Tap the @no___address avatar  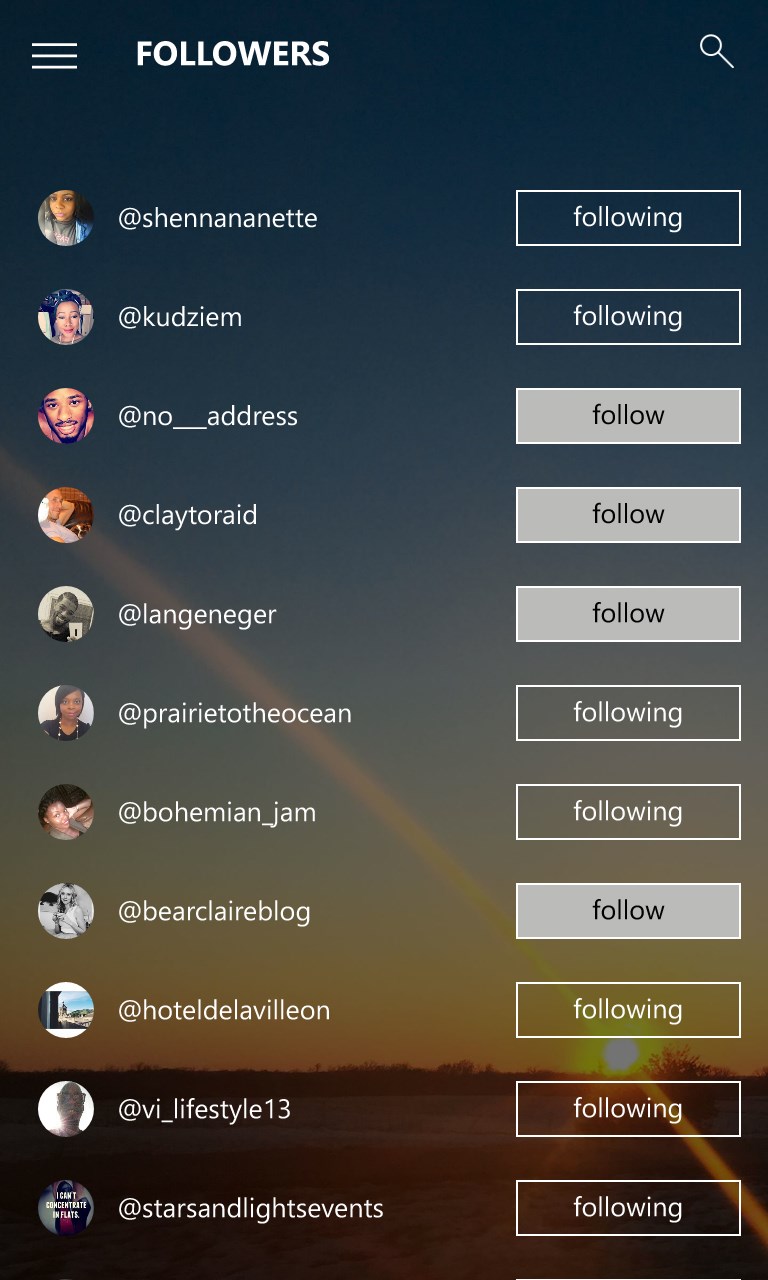coord(66,416)
